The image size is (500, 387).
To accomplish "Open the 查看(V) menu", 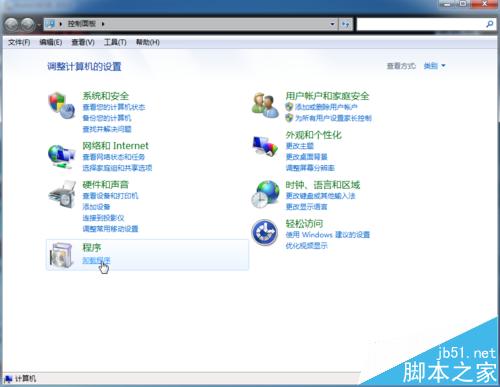I will click(x=83, y=42).
